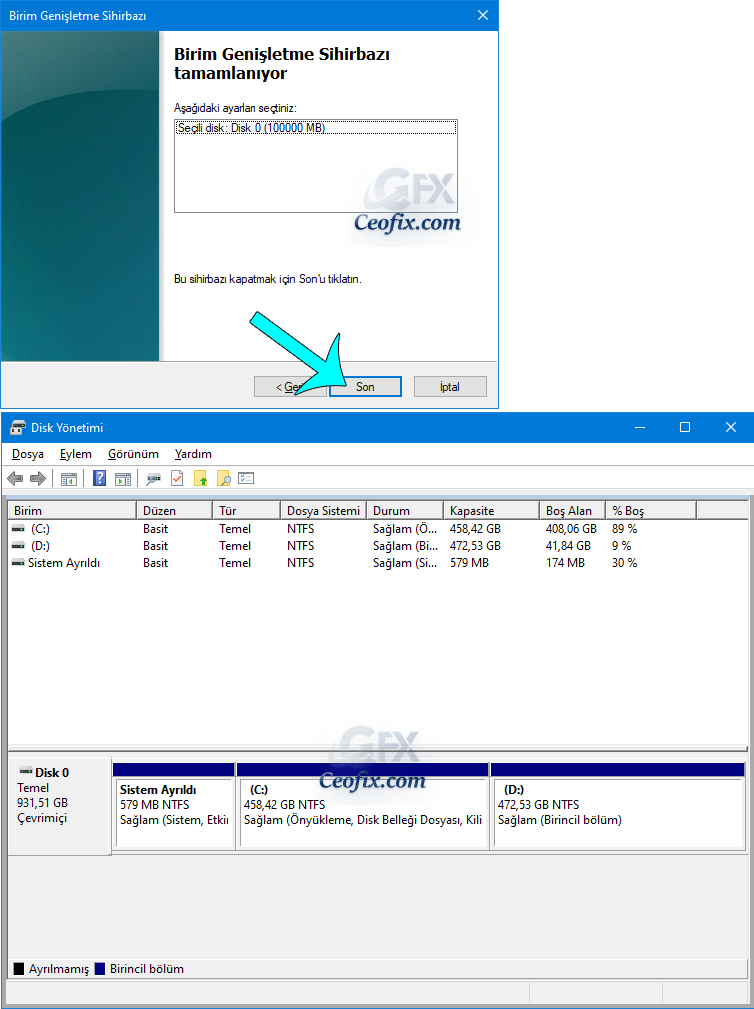Sort by the Dosya Sistemi column header
The width and height of the screenshot is (754, 1009).
pyautogui.click(x=324, y=511)
